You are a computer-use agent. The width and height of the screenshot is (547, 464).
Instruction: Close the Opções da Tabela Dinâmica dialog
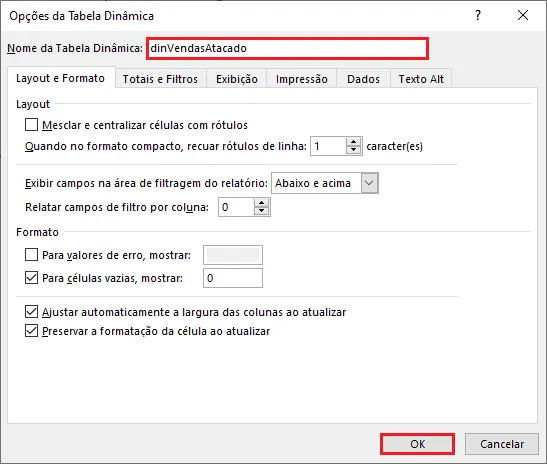tap(523, 15)
